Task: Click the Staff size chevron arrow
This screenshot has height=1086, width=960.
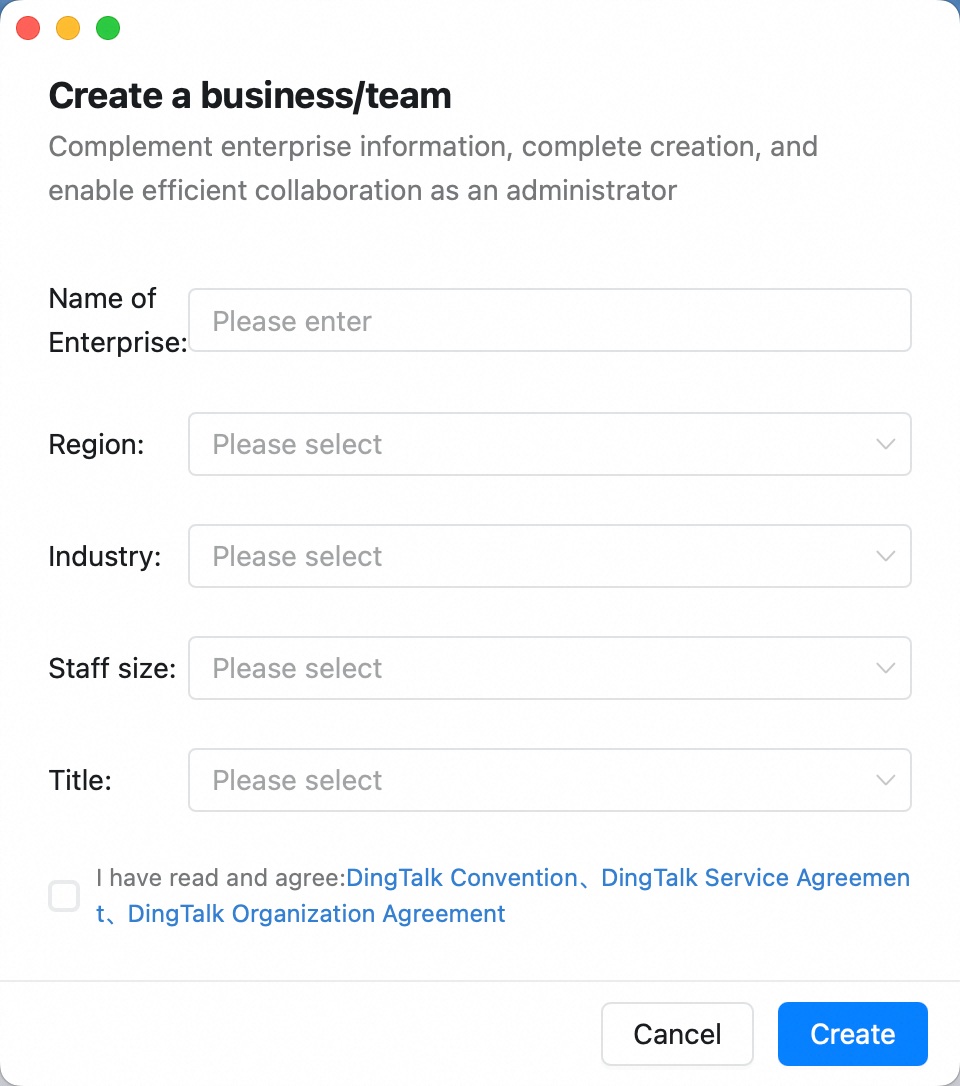Action: coord(886,668)
